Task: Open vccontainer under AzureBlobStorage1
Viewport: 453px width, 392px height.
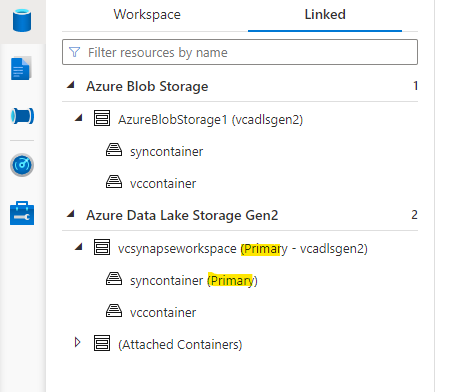Action: 163,184
